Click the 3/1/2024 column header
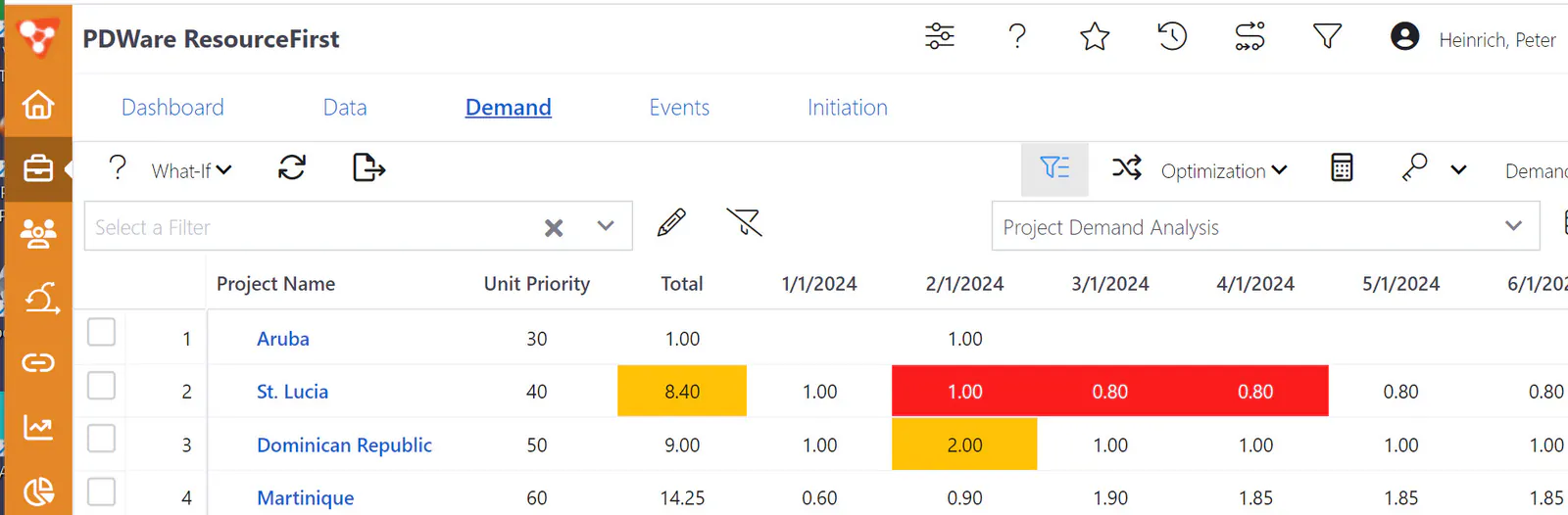Screen dimensions: 1568x515 1110,284
